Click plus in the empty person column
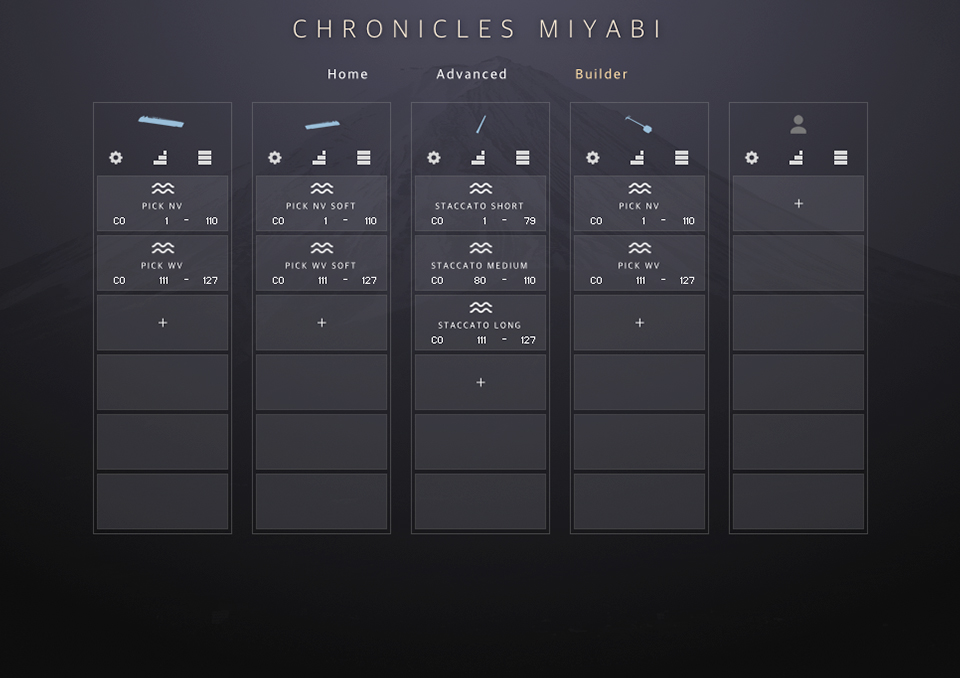Viewport: 960px width, 678px height. (x=798, y=203)
